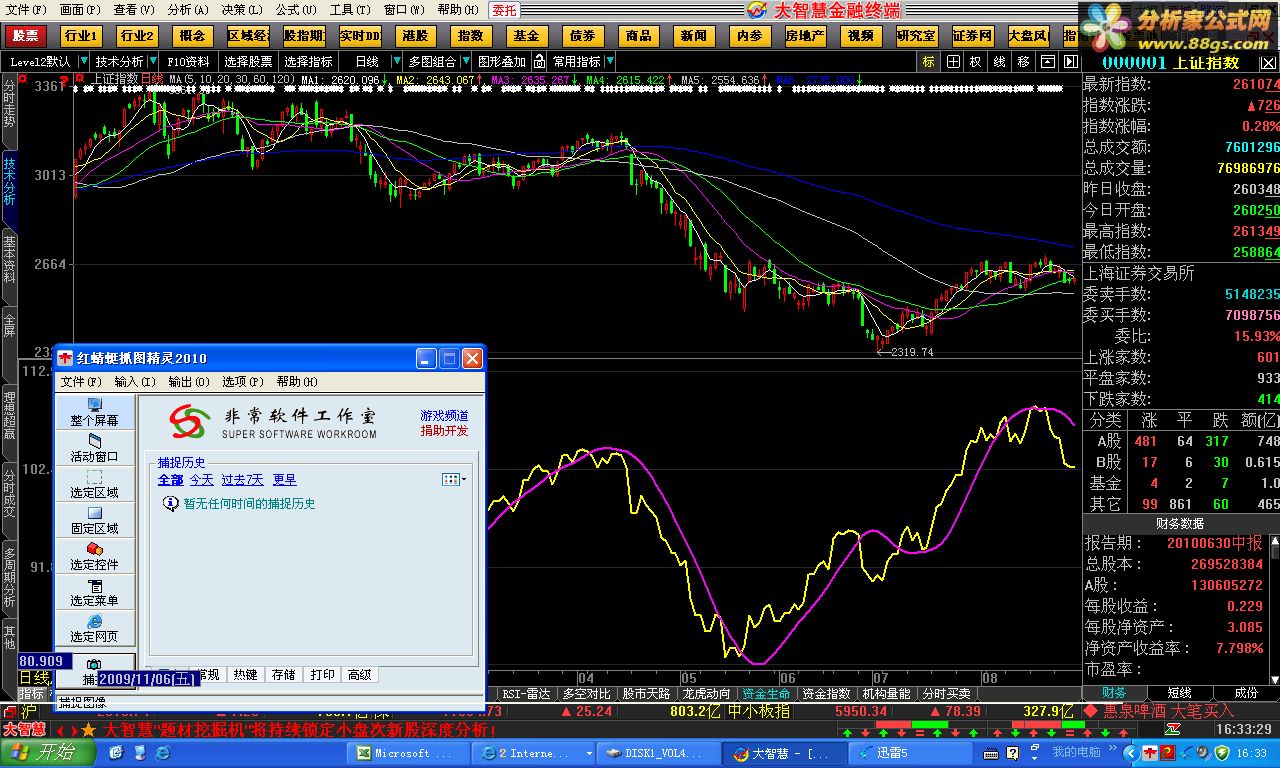Click the Windows 开始 Start button

46,753
